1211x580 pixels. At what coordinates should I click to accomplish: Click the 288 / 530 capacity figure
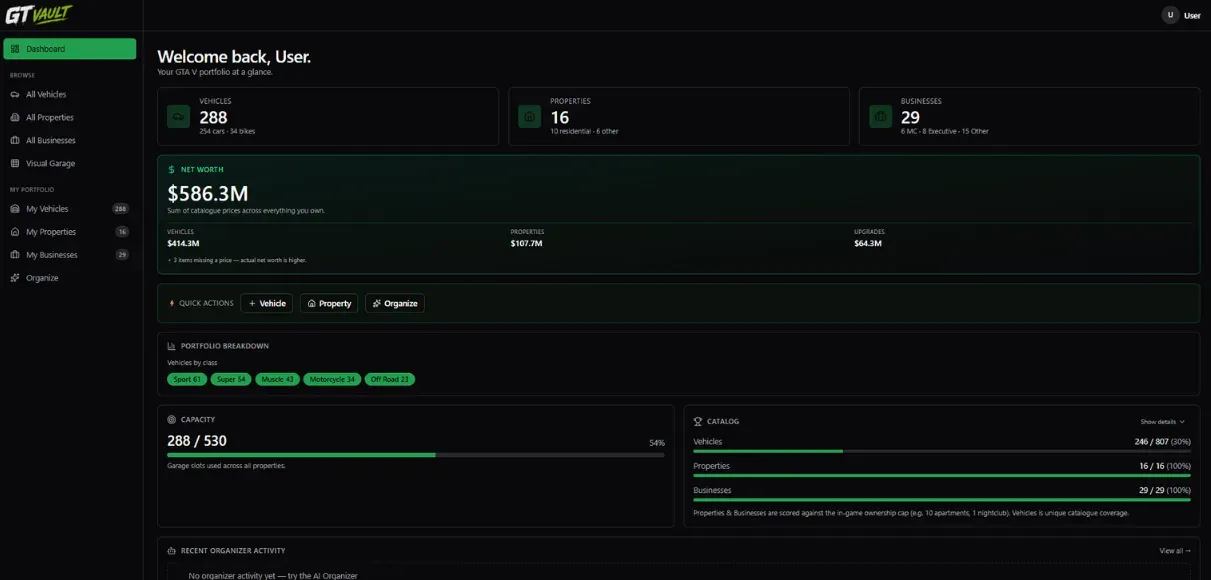tap(197, 440)
